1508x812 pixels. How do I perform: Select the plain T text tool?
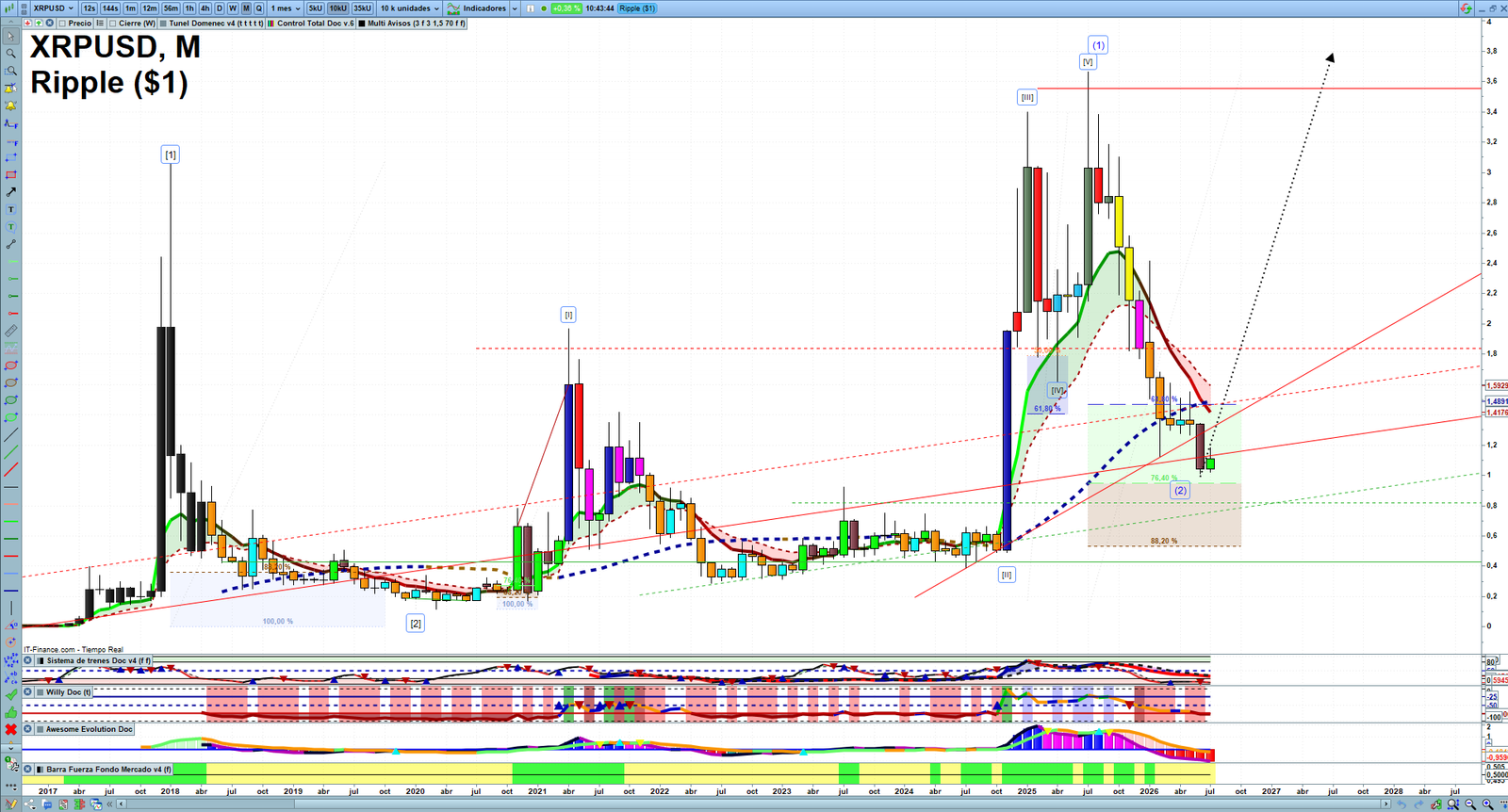[x=11, y=209]
